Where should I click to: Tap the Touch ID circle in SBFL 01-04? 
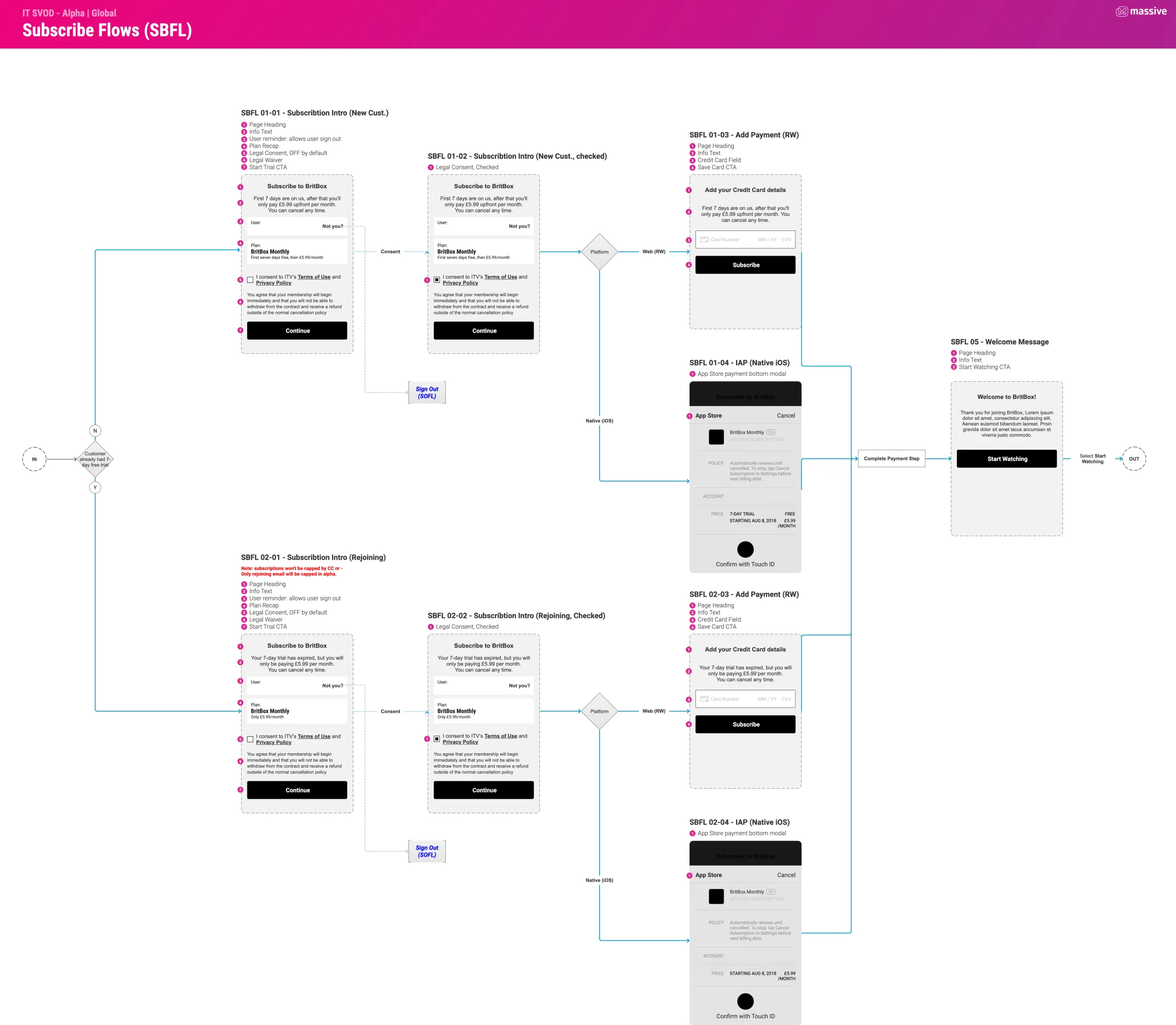coord(745,549)
